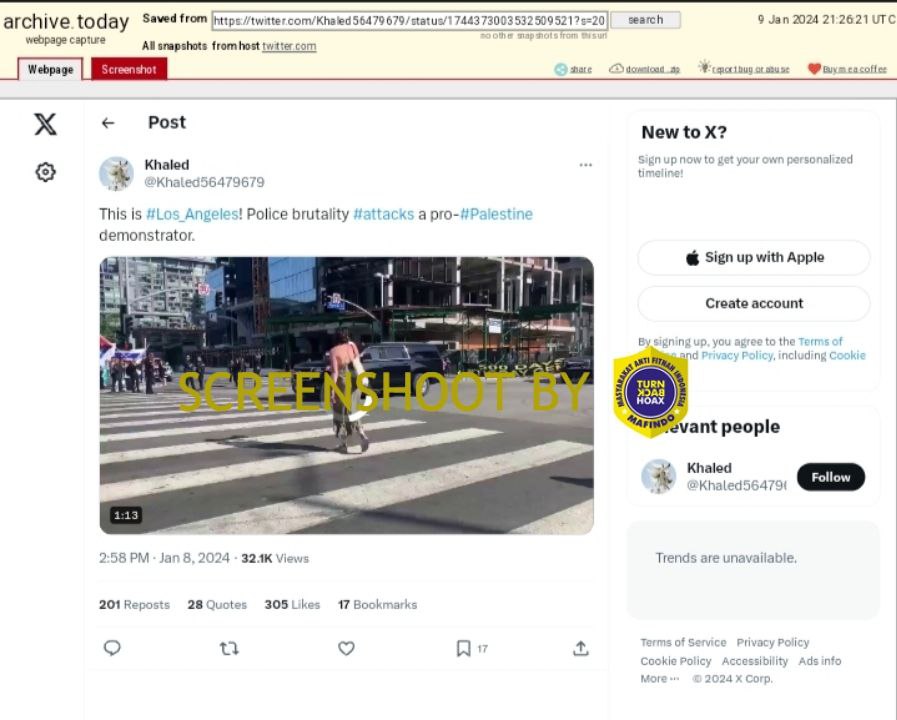Click the reply speech bubble icon
Viewport: 897px width, 720px height.
point(112,648)
